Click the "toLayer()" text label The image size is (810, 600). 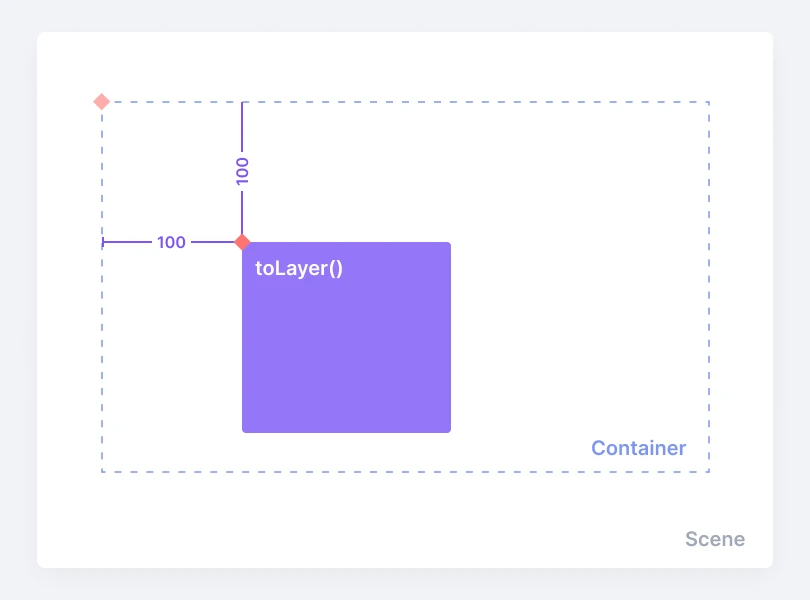299,268
